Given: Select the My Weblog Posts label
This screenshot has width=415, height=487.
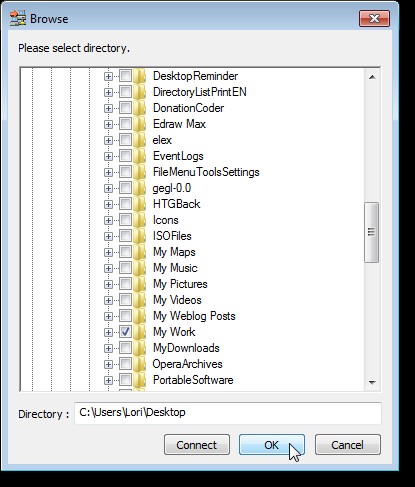Looking at the screenshot, I should (194, 316).
